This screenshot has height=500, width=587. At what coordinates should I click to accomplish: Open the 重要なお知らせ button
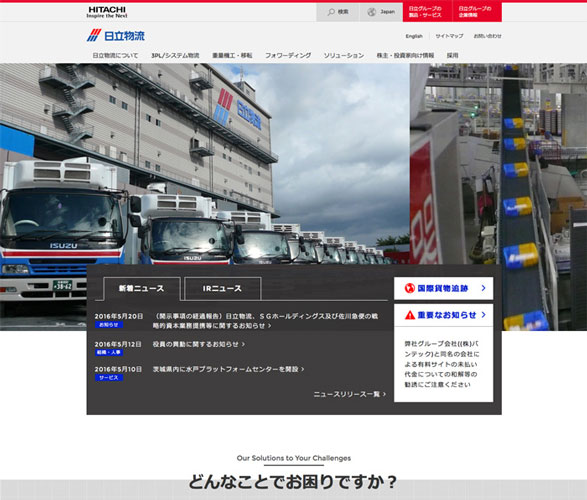(443, 315)
